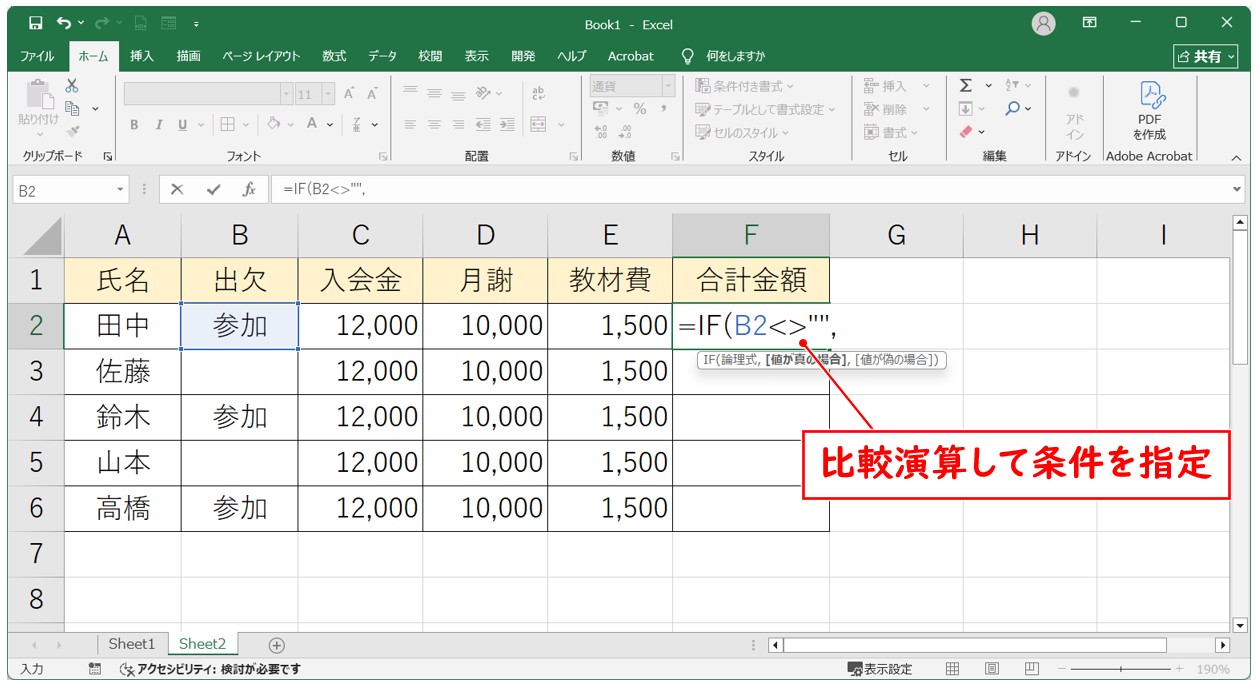Select Normal view button in status bar
Viewport: 1258px width, 686px height.
953,669
